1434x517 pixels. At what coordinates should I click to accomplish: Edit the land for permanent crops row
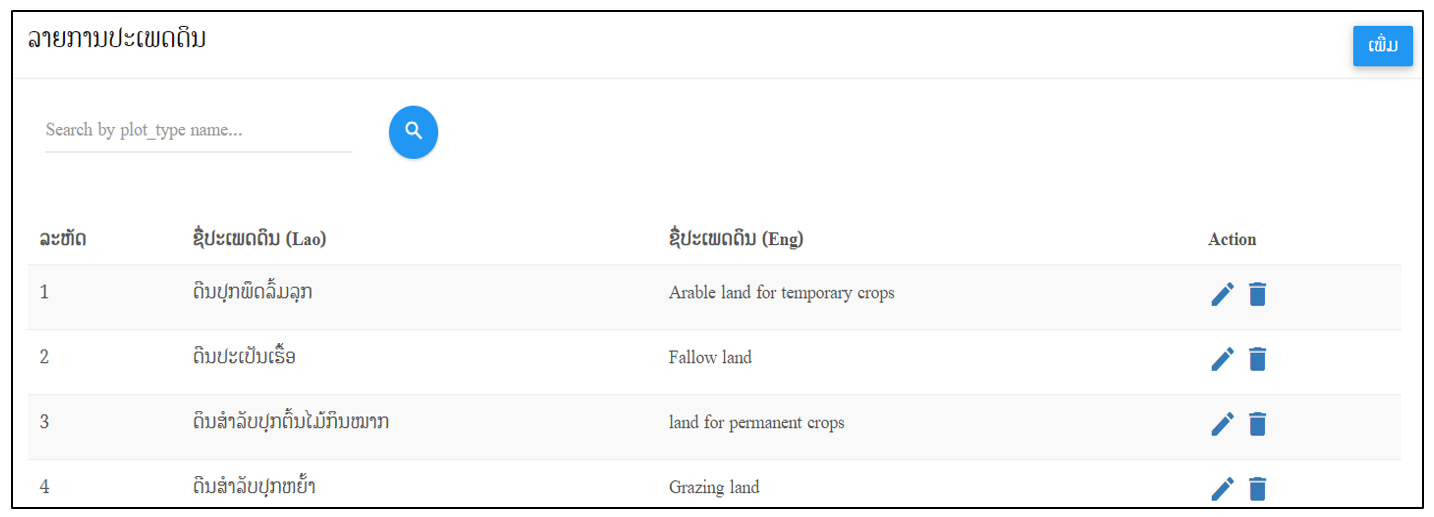click(1222, 424)
